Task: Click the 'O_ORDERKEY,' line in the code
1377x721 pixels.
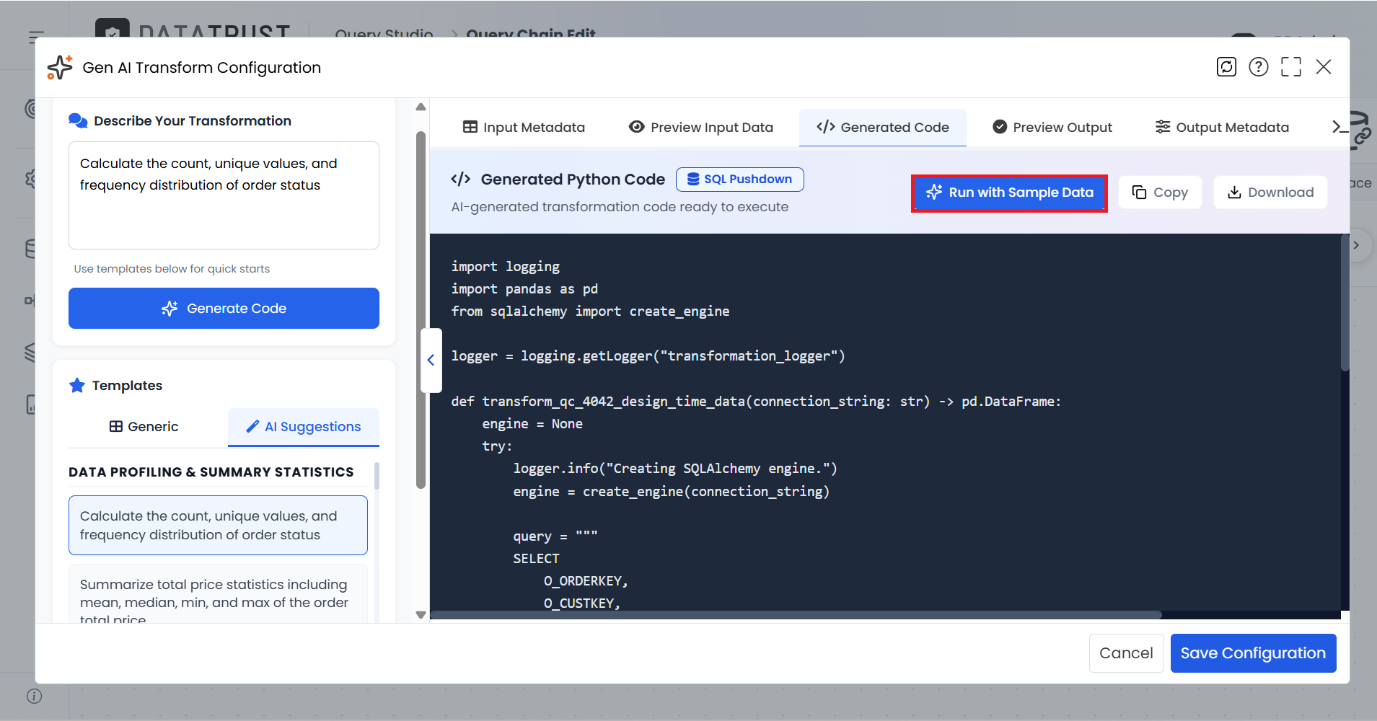Action: coord(587,581)
